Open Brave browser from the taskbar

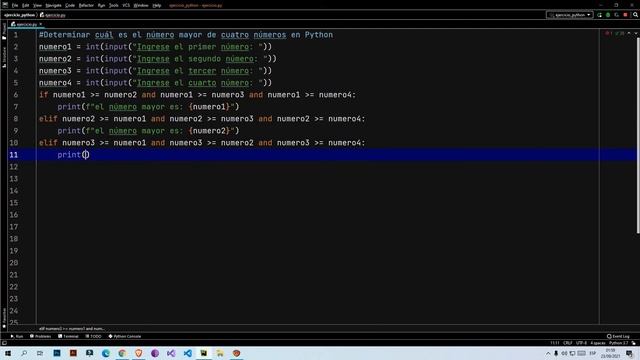point(138,353)
